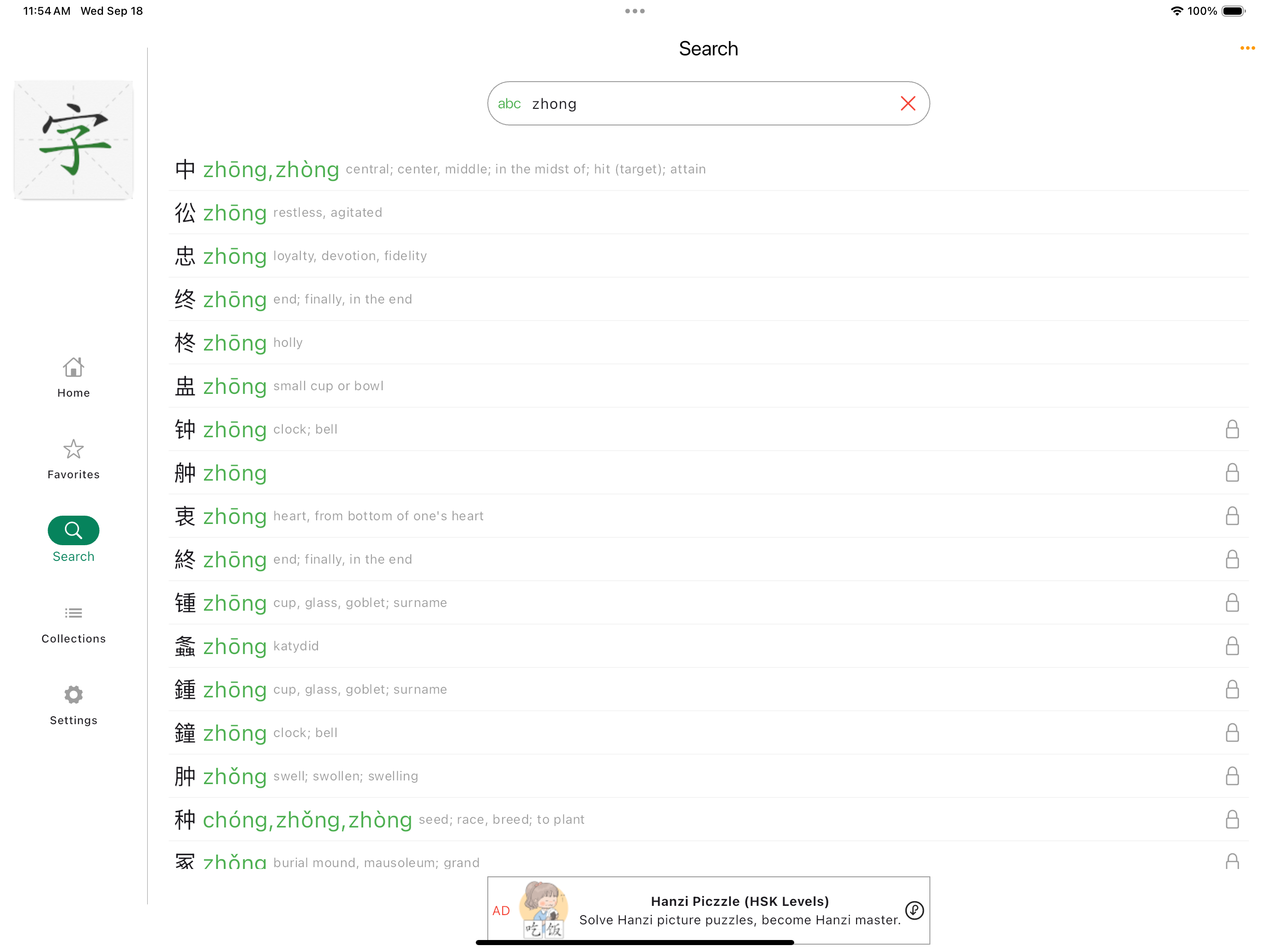Viewport: 1270px width, 952px height.
Task: Open the Home sidebar icon
Action: click(73, 368)
